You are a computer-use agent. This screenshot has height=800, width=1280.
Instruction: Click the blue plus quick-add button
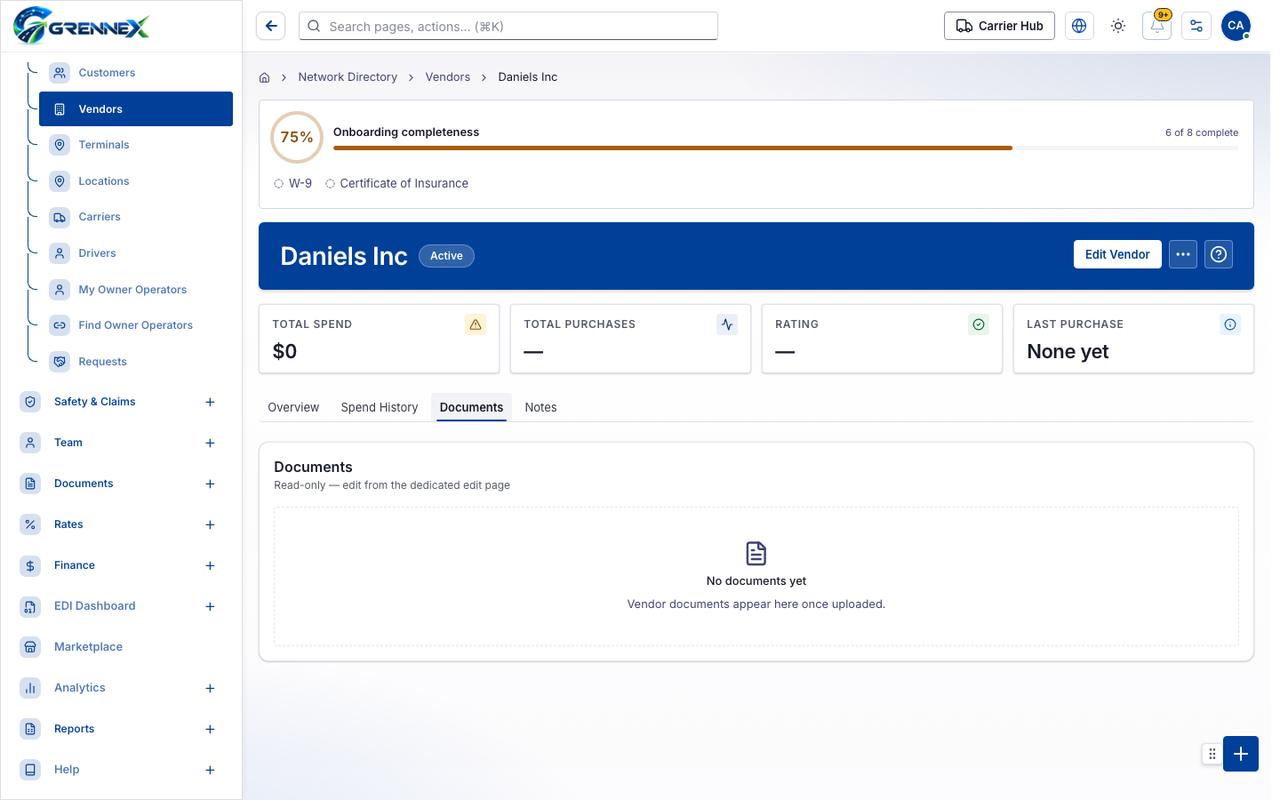(x=1240, y=754)
